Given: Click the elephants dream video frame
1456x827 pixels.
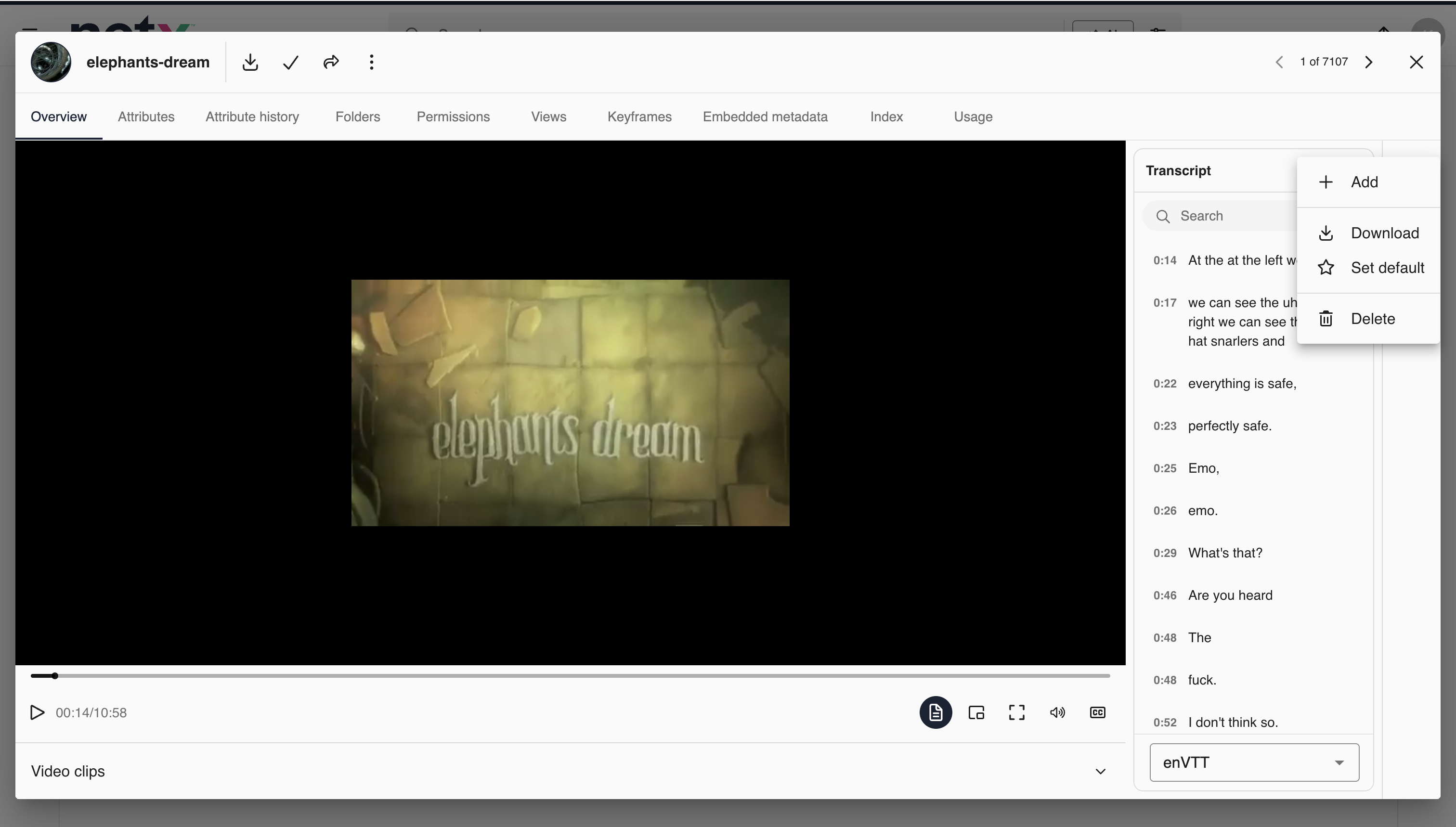Looking at the screenshot, I should [x=571, y=403].
